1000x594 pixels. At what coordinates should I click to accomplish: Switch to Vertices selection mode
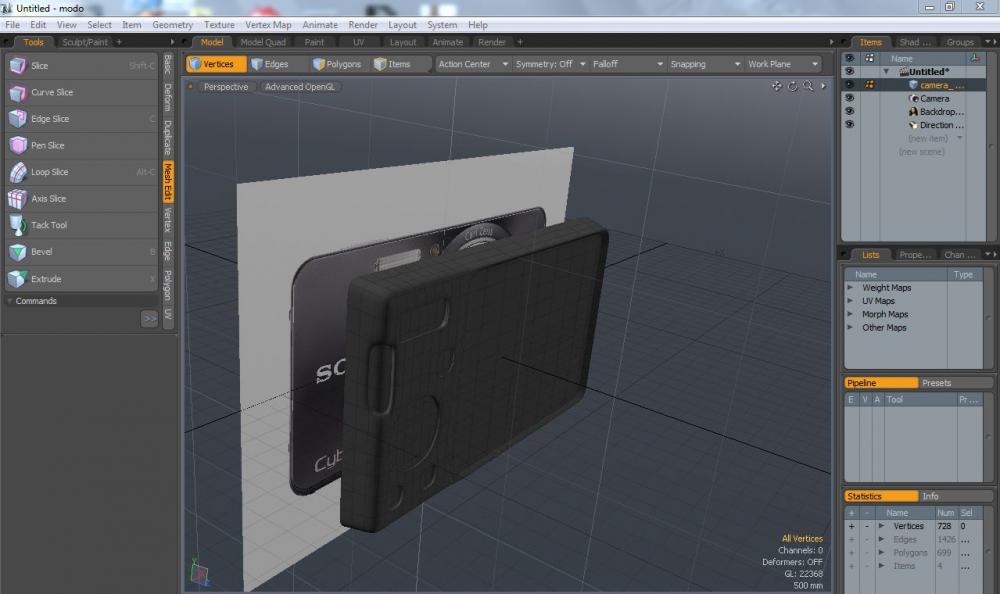pos(216,64)
